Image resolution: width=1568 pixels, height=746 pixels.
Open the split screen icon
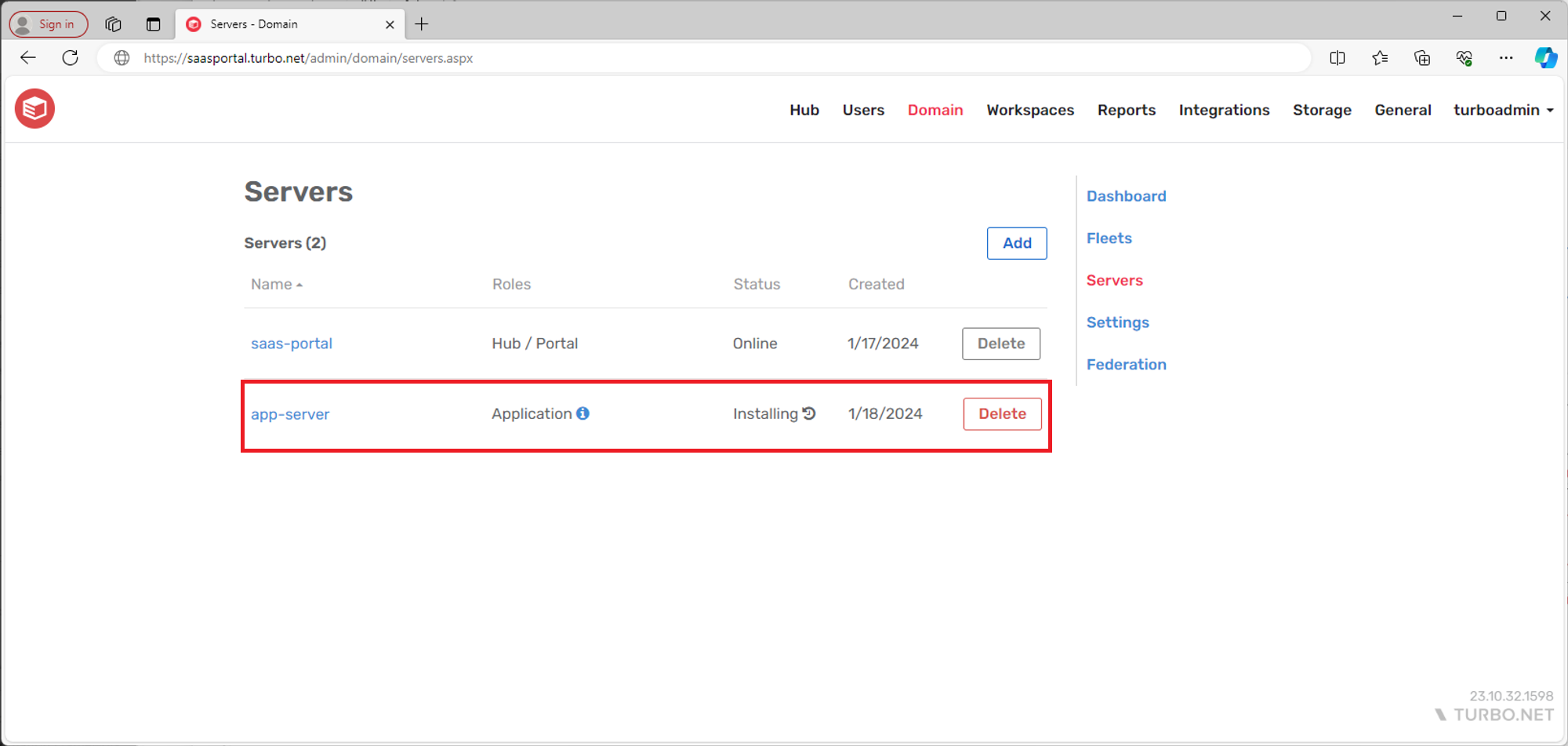click(x=1338, y=57)
